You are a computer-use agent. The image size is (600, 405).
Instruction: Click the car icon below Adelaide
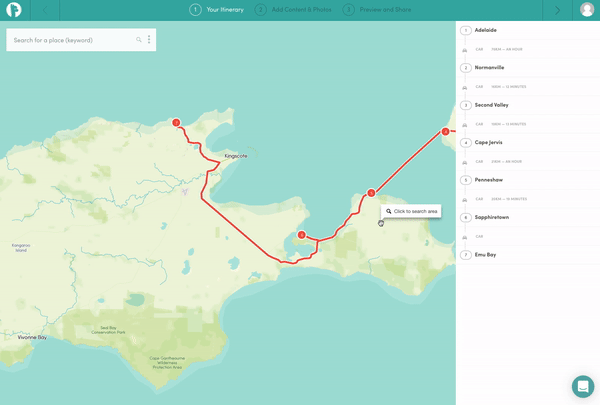[x=465, y=49]
